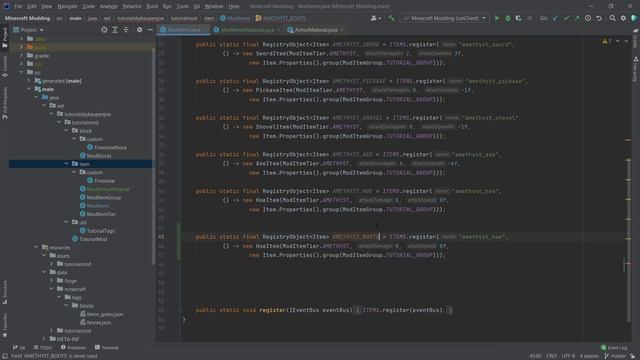Open the Event Log
The height and width of the screenshot is (360, 640).
[x=614, y=348]
